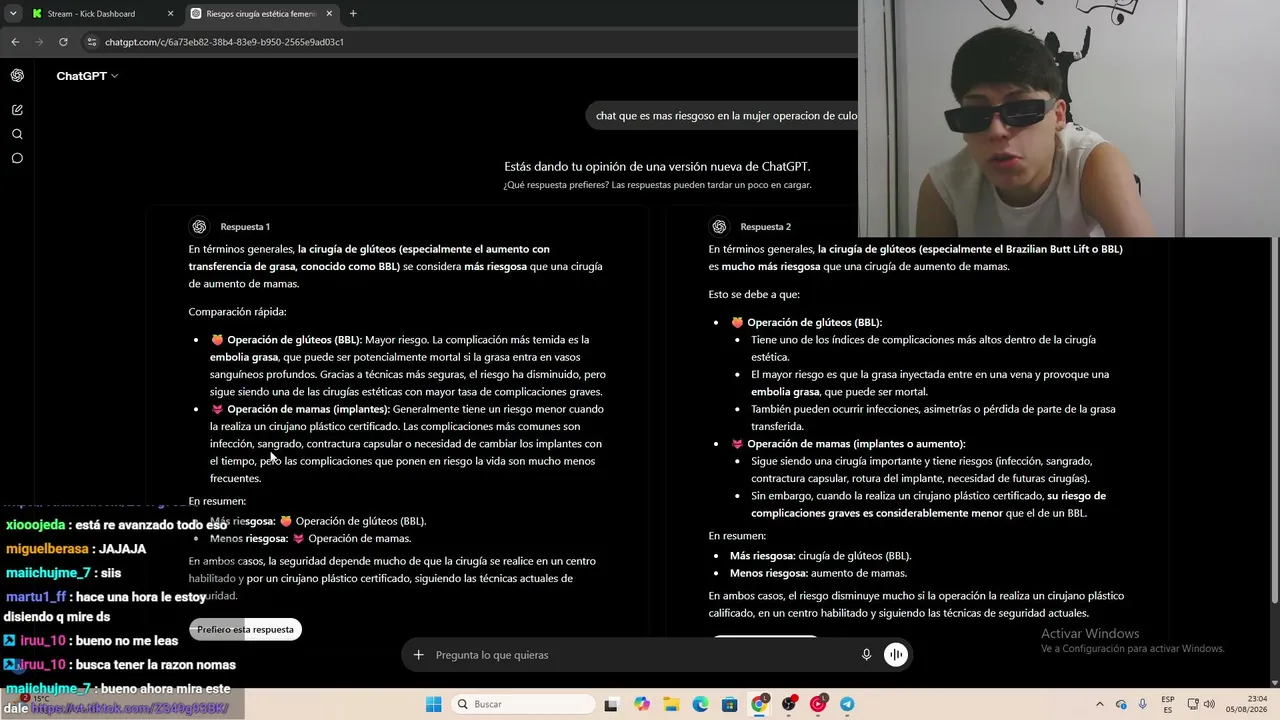Image resolution: width=1280 pixels, height=720 pixels.
Task: Click the 'Respuesta 2' heading text
Action: pyautogui.click(x=765, y=227)
